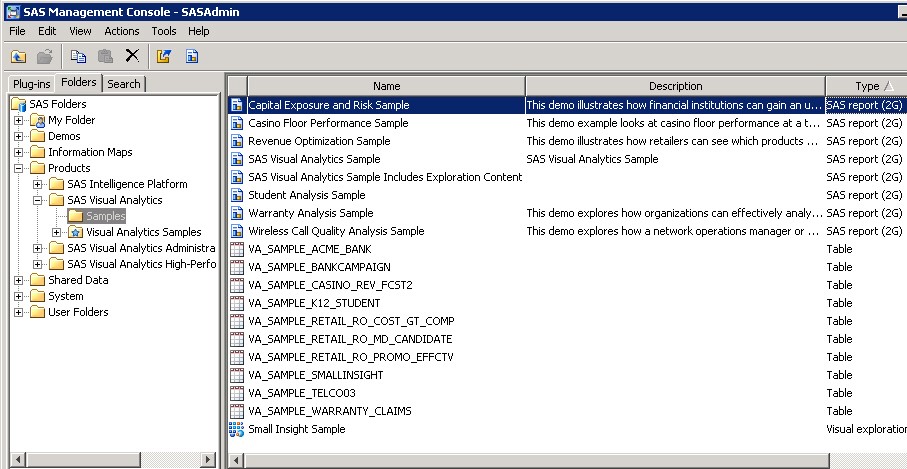Click the starred Visual Analytics Samples folder icon
The image size is (907, 469).
pyautogui.click(x=75, y=232)
